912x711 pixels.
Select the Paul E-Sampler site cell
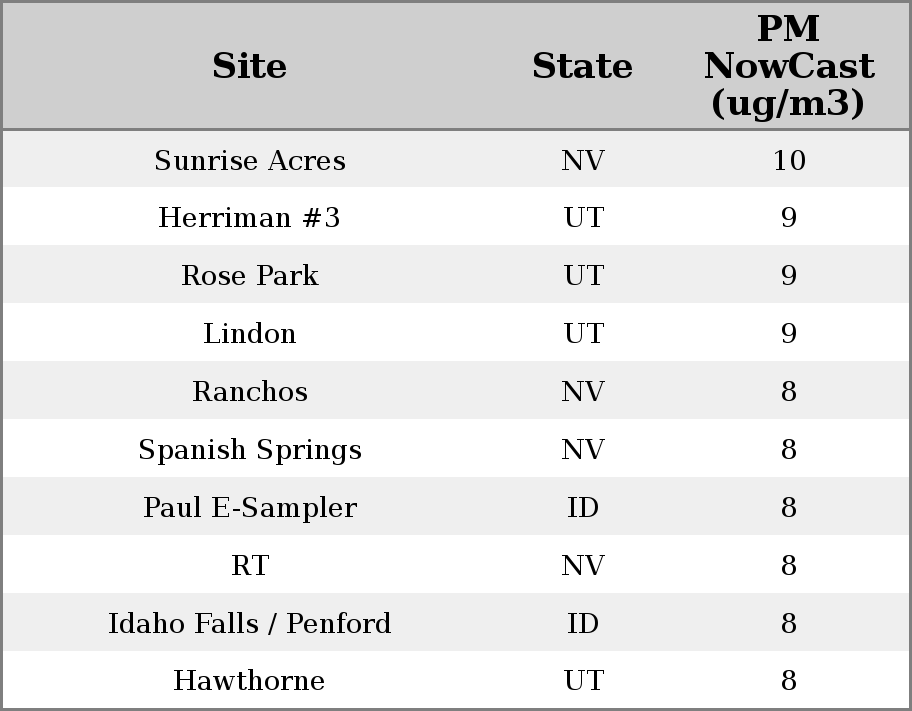click(x=250, y=507)
